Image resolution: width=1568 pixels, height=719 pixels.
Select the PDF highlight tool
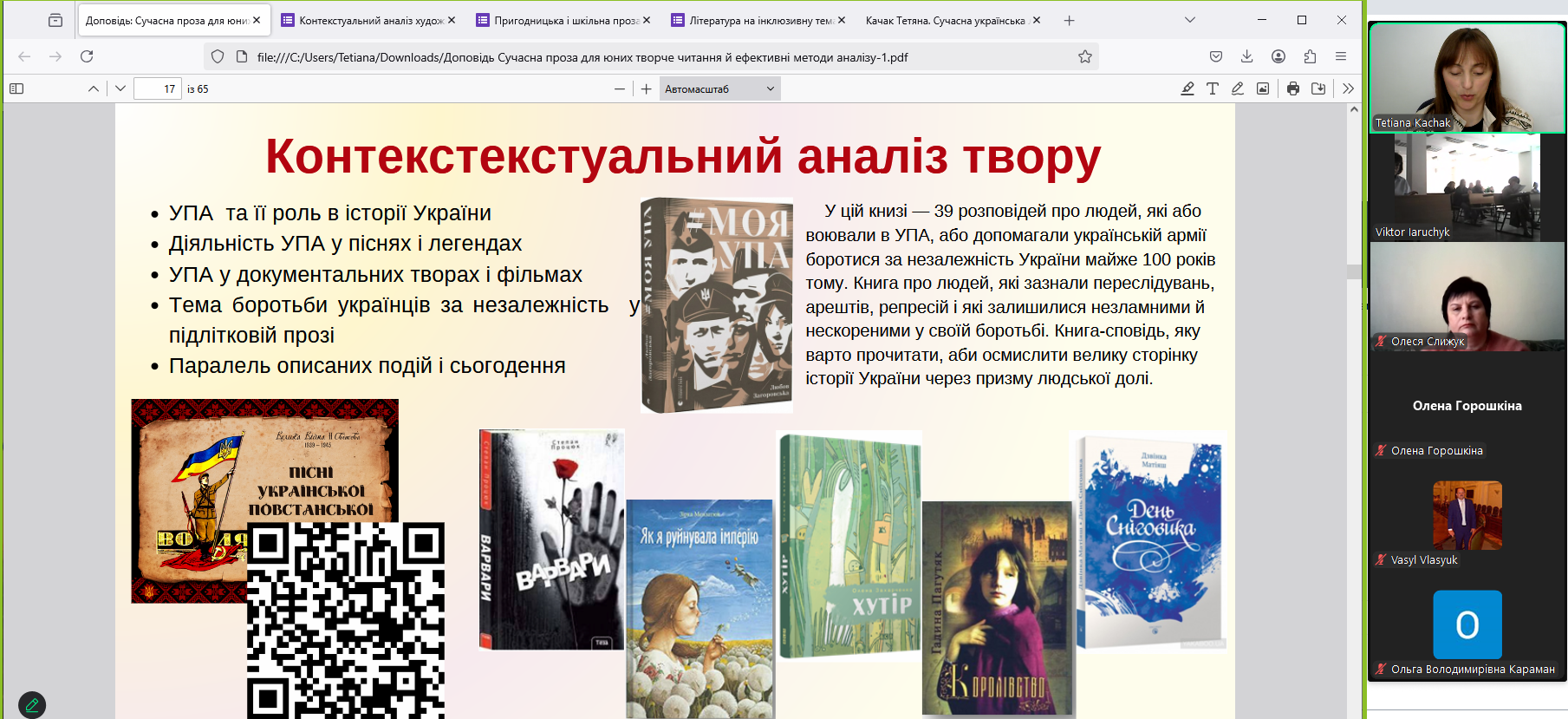pyautogui.click(x=1187, y=88)
